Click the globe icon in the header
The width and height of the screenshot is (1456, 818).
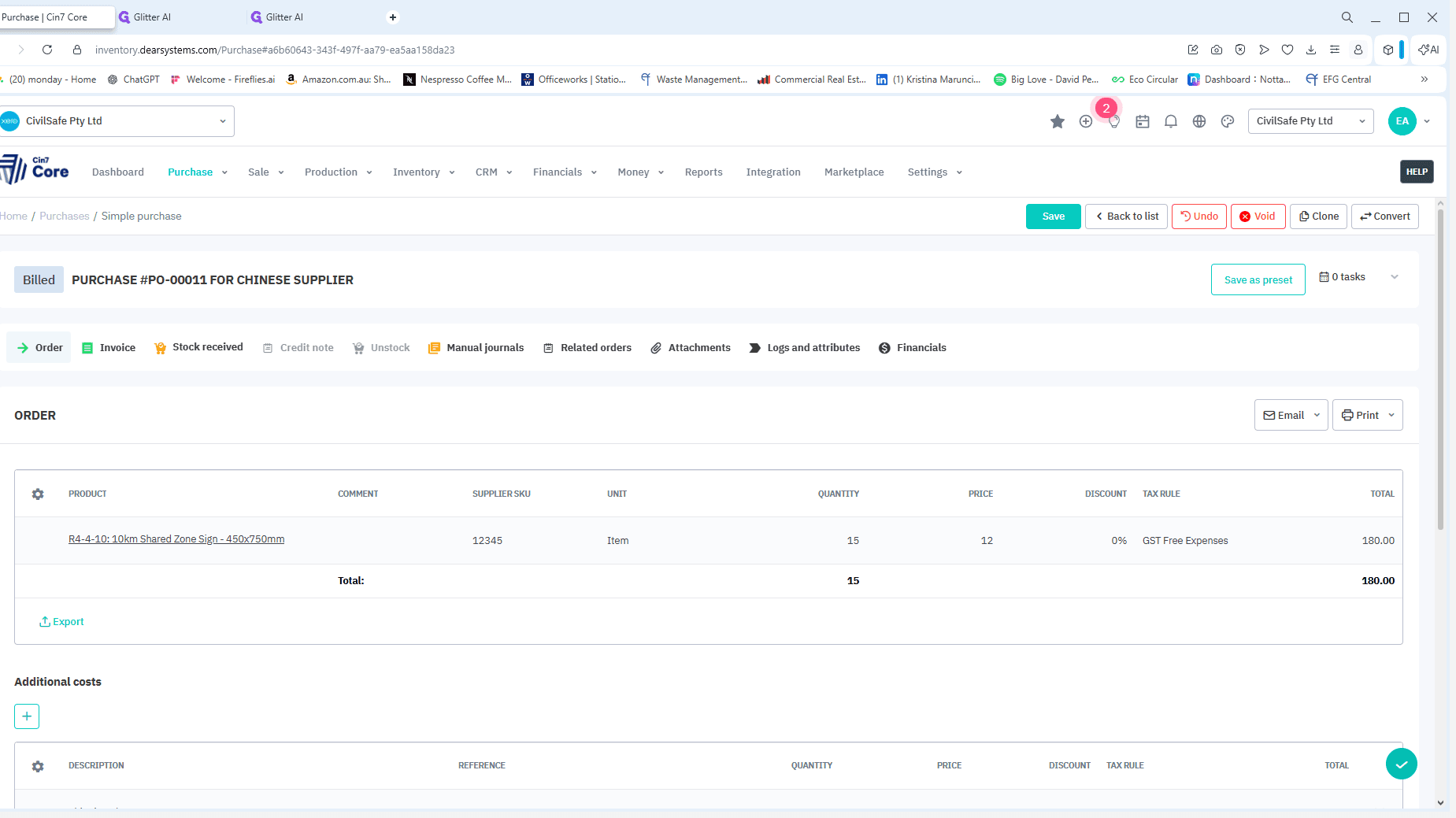coord(1199,121)
